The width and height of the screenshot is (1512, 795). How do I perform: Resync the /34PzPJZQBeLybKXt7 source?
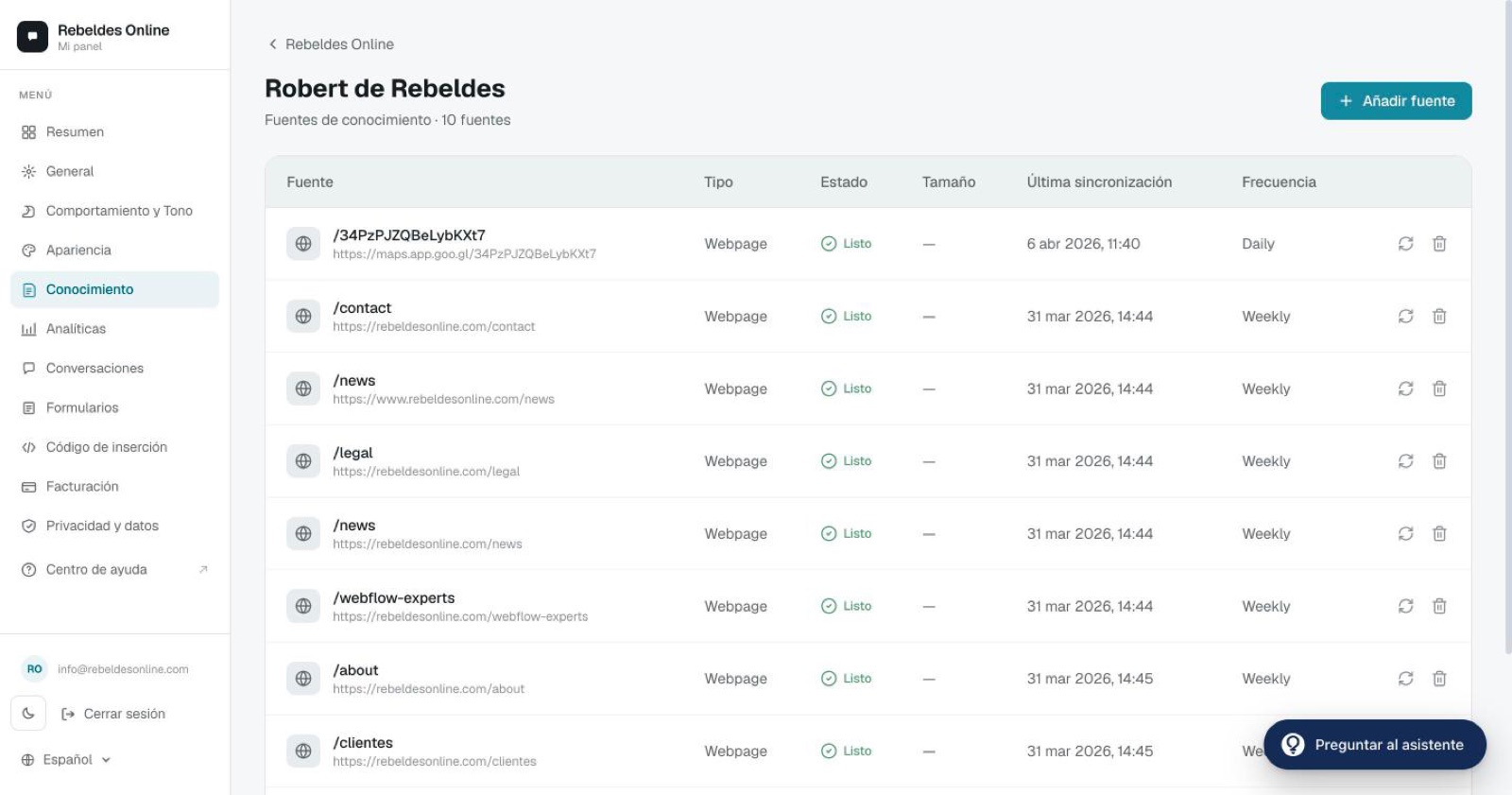[x=1405, y=244]
